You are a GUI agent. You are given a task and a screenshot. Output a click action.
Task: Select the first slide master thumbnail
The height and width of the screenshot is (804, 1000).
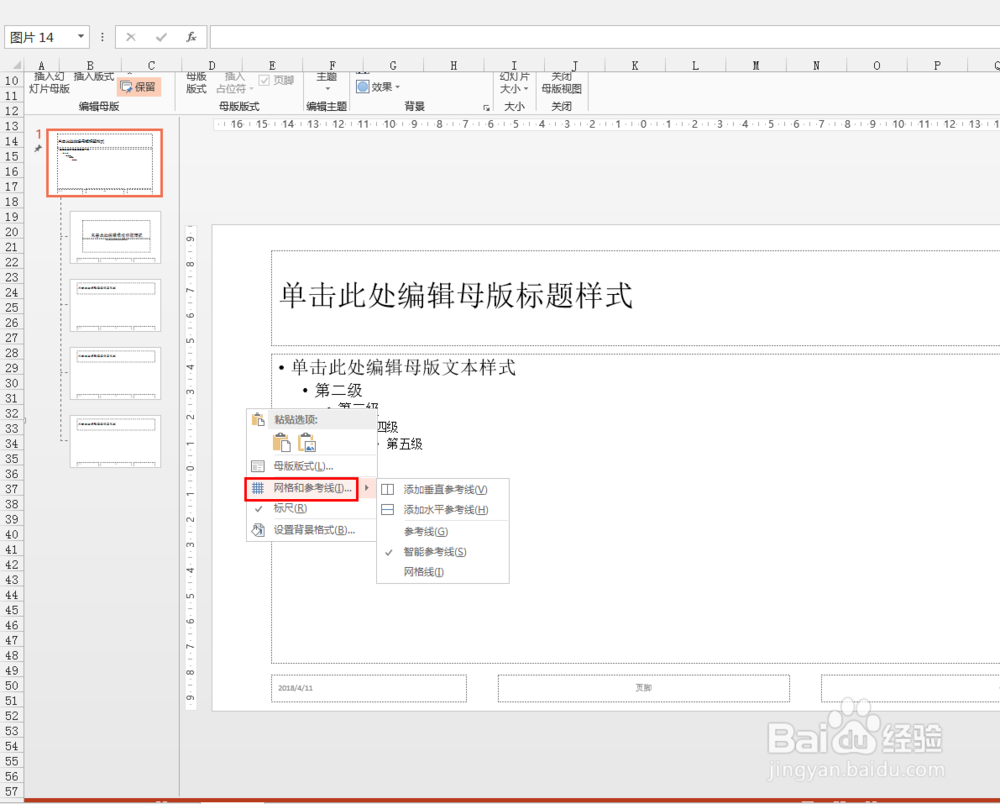point(103,162)
